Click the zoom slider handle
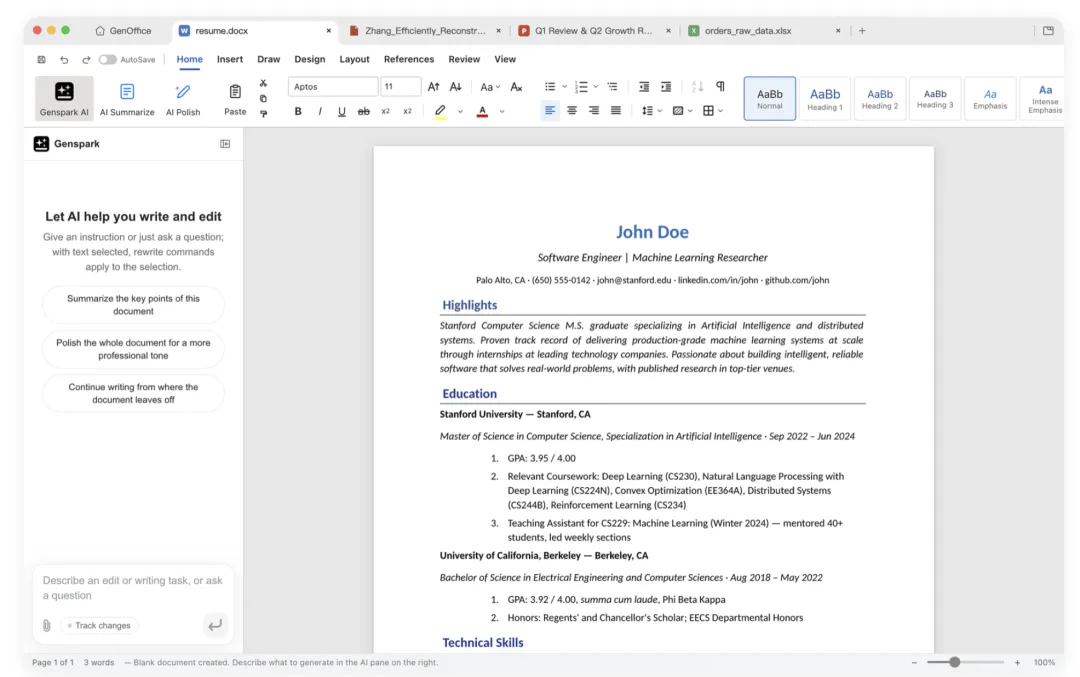Viewport: 1080px width, 677px height. (954, 662)
